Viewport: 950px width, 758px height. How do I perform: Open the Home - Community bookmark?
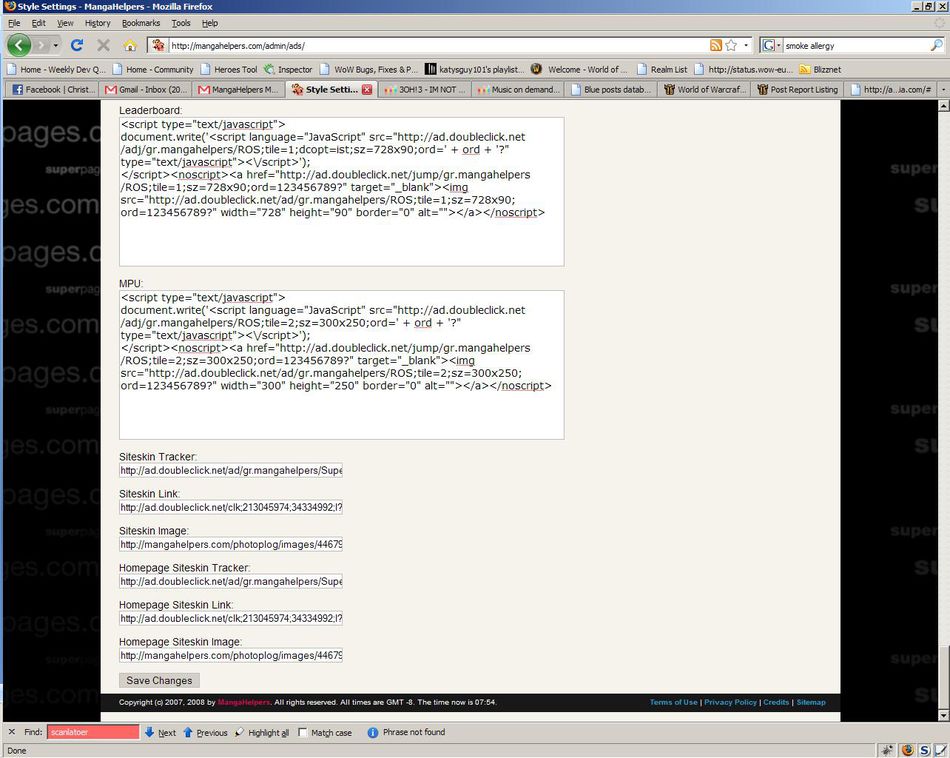tap(153, 70)
